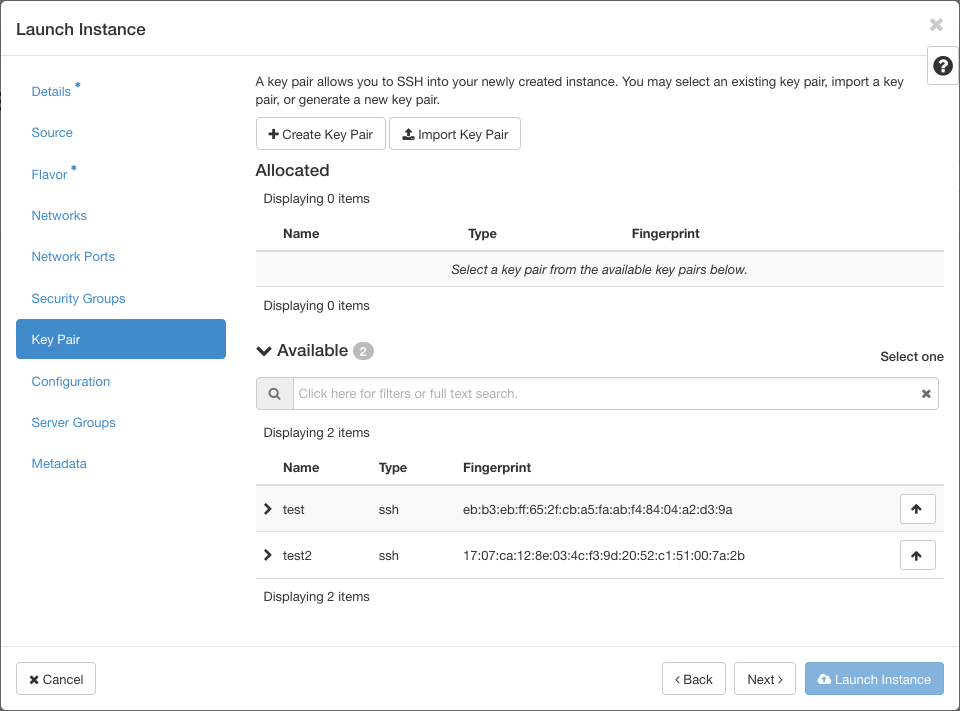
Task: Go to the Flavor step
Action: pos(50,174)
